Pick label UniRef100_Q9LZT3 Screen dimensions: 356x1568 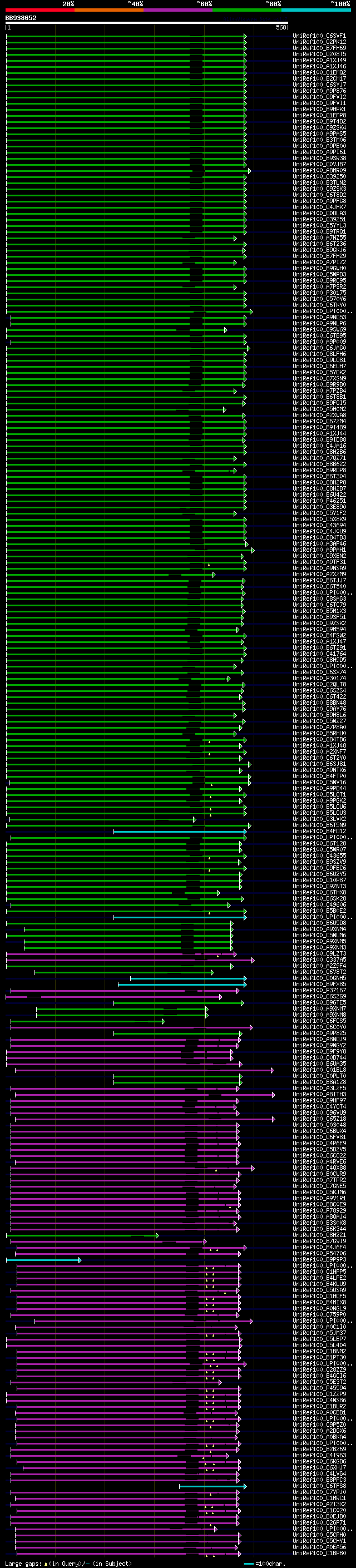tap(319, 953)
